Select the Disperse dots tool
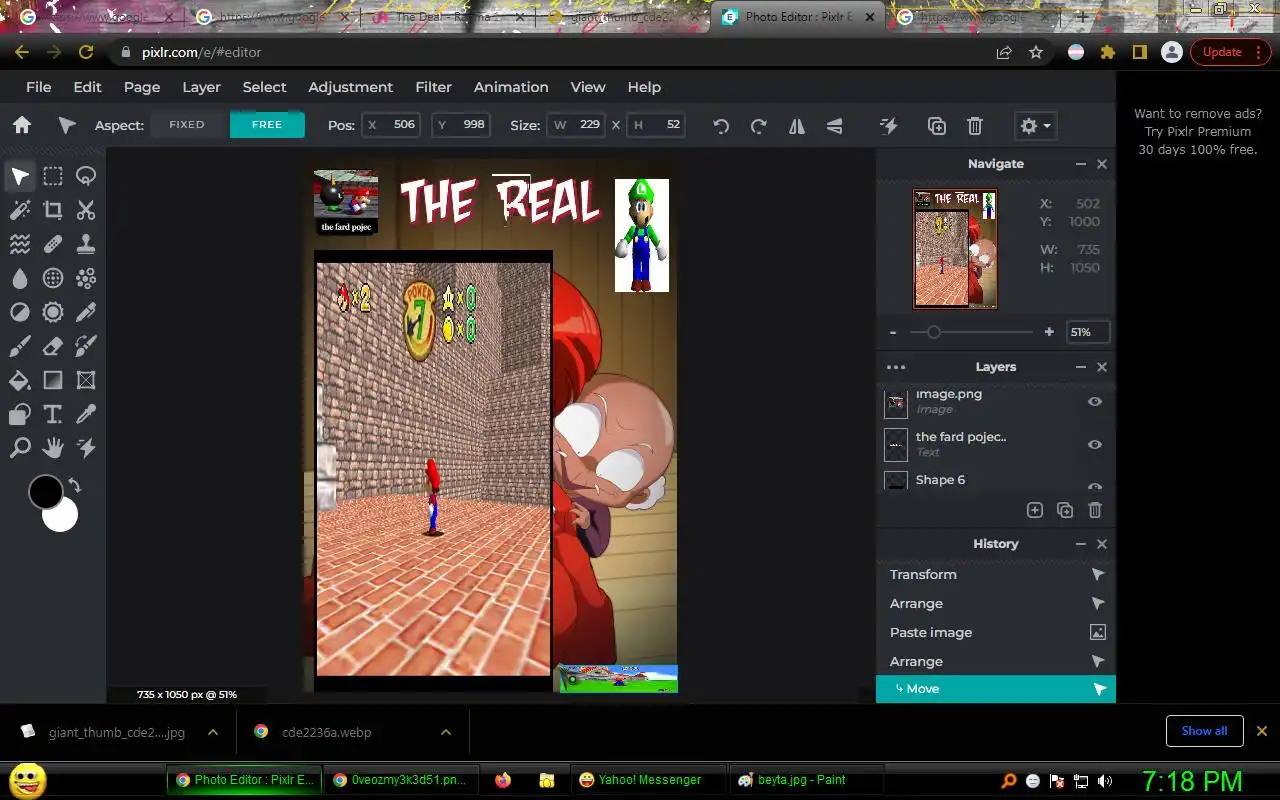The image size is (1280, 800). (x=86, y=278)
